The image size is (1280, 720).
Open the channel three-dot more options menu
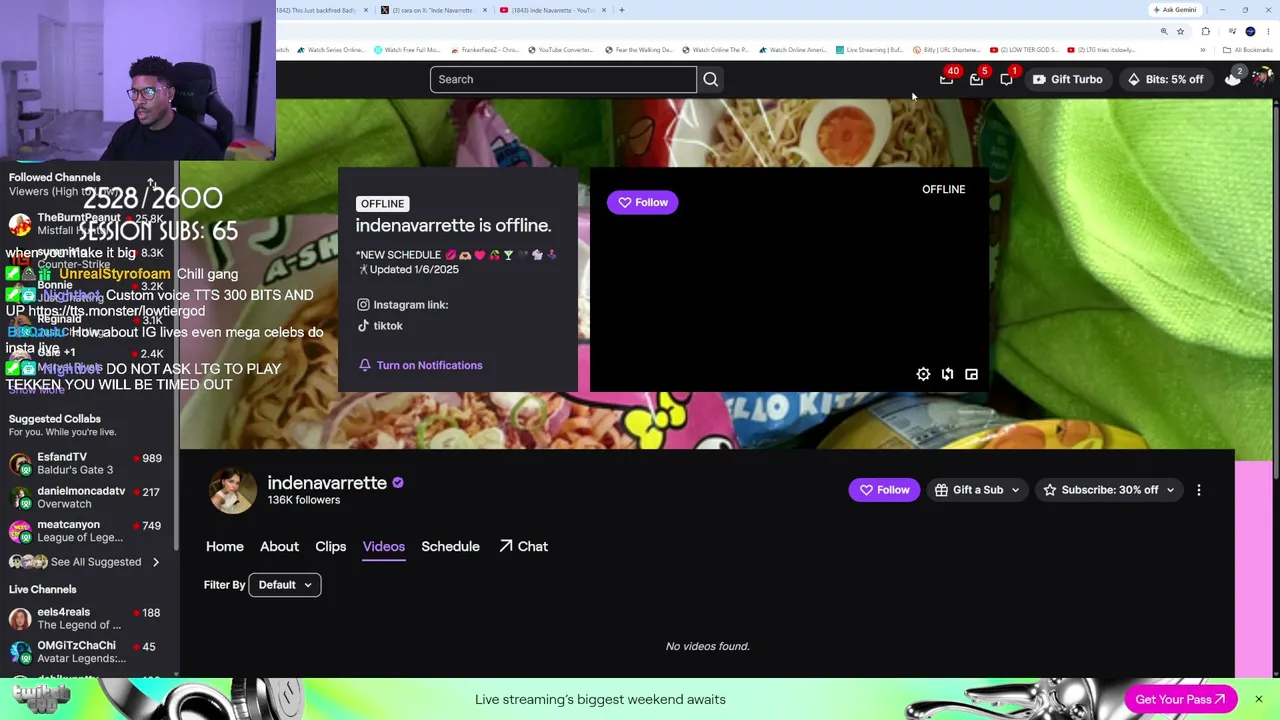1199,490
